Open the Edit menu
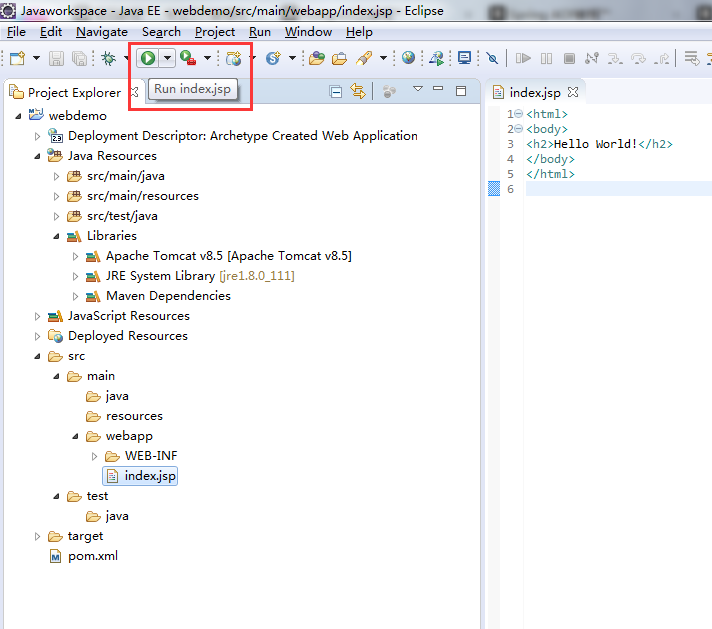This screenshot has width=712, height=629. tap(51, 32)
